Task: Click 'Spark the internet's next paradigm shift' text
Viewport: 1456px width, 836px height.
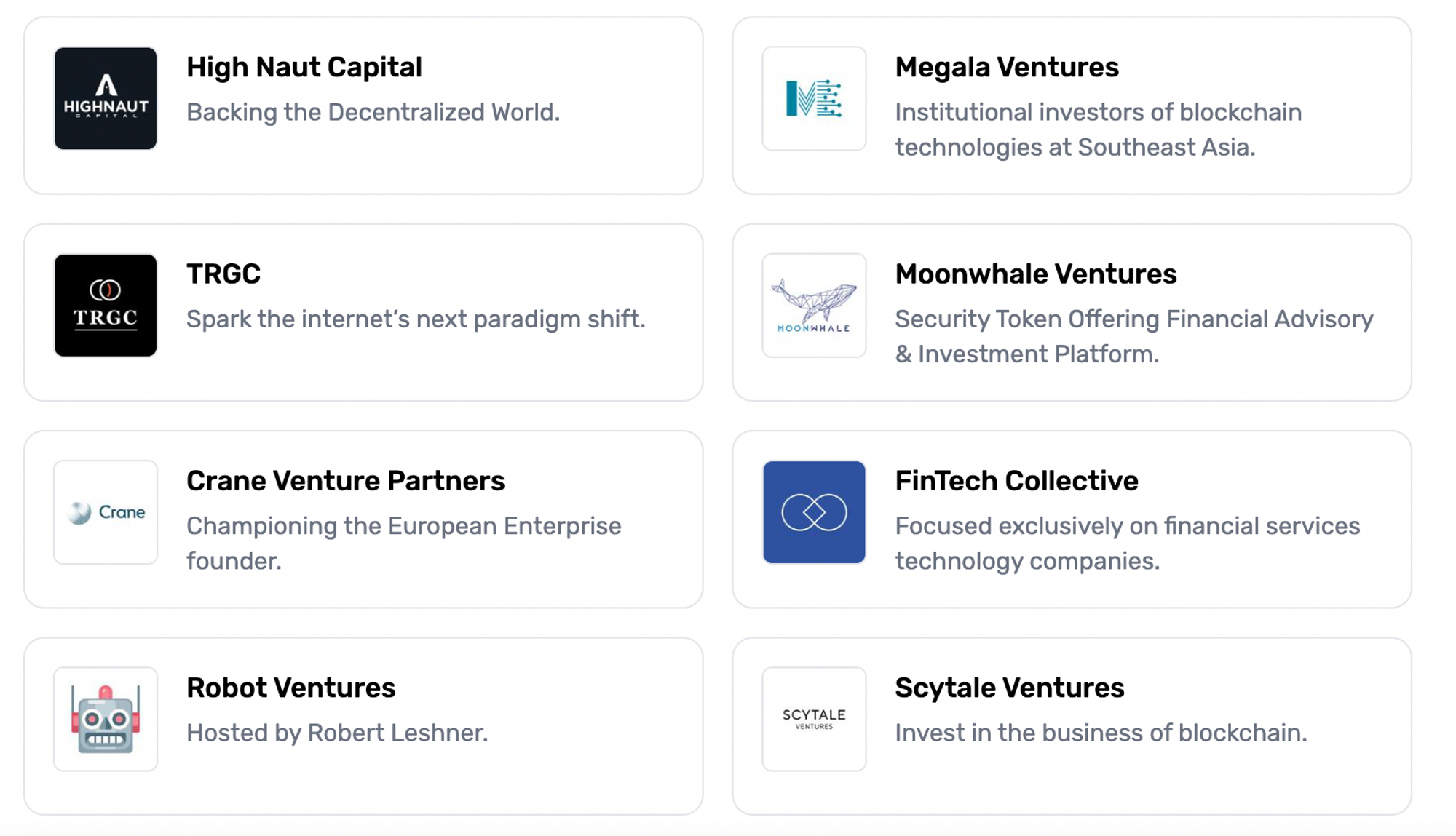Action: [x=416, y=319]
